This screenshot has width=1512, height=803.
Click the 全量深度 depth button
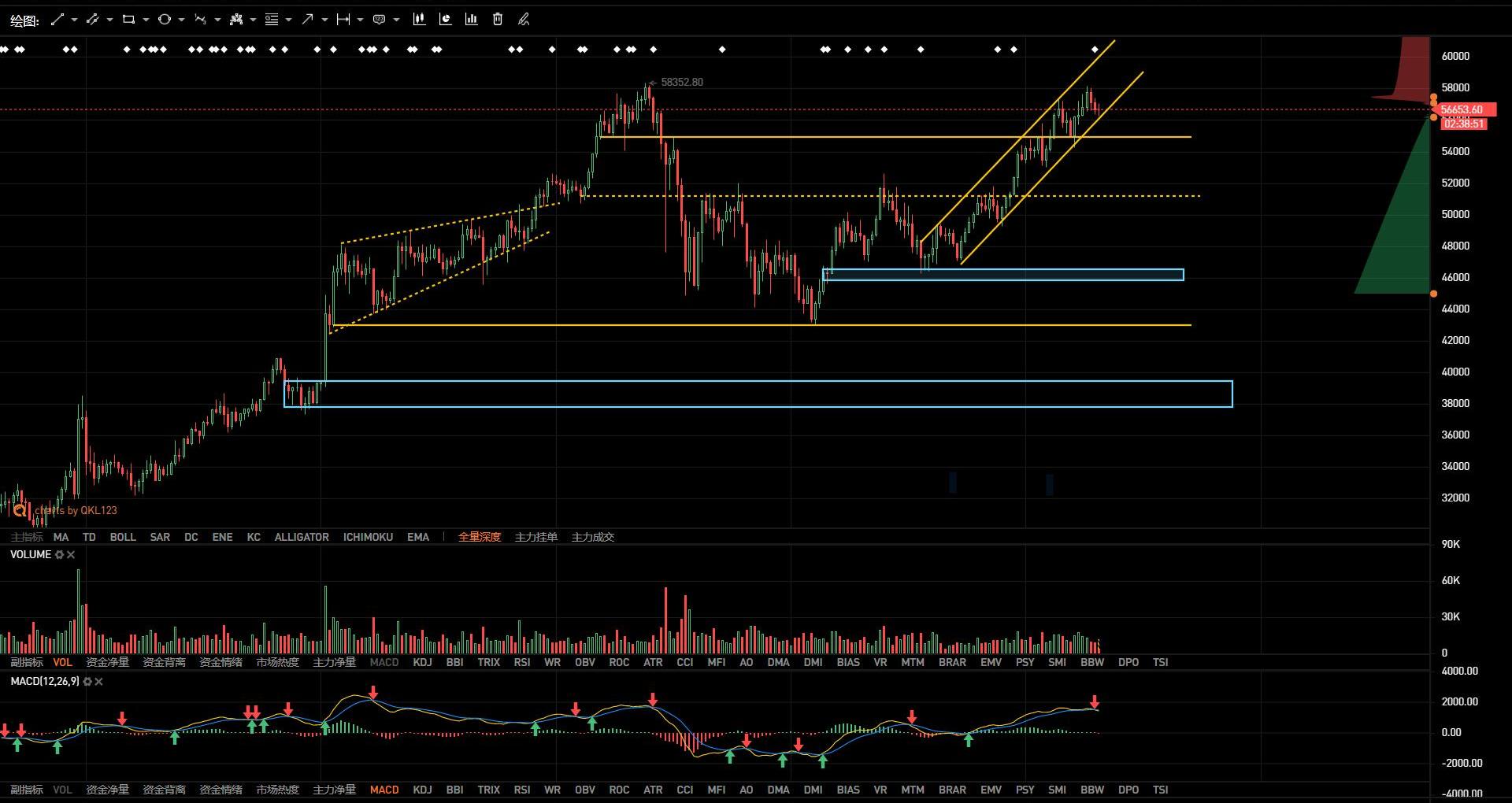[x=480, y=537]
